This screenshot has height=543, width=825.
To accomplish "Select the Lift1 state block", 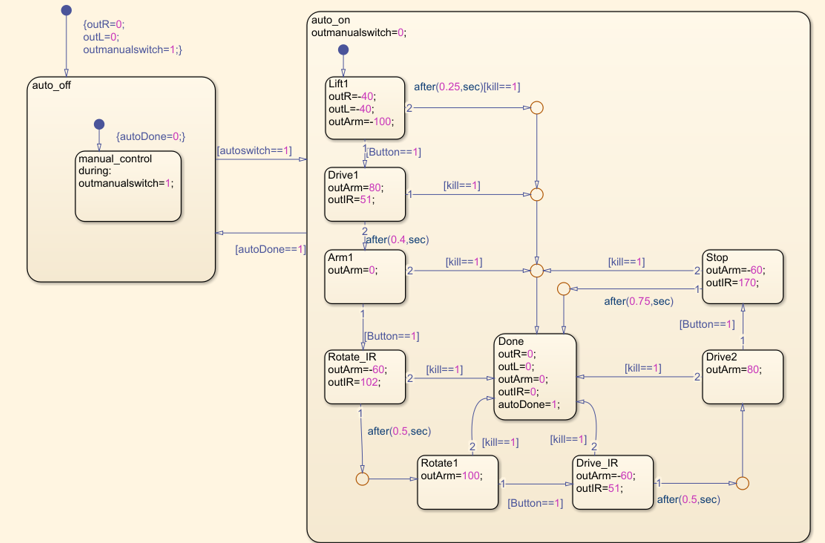I will click(364, 107).
